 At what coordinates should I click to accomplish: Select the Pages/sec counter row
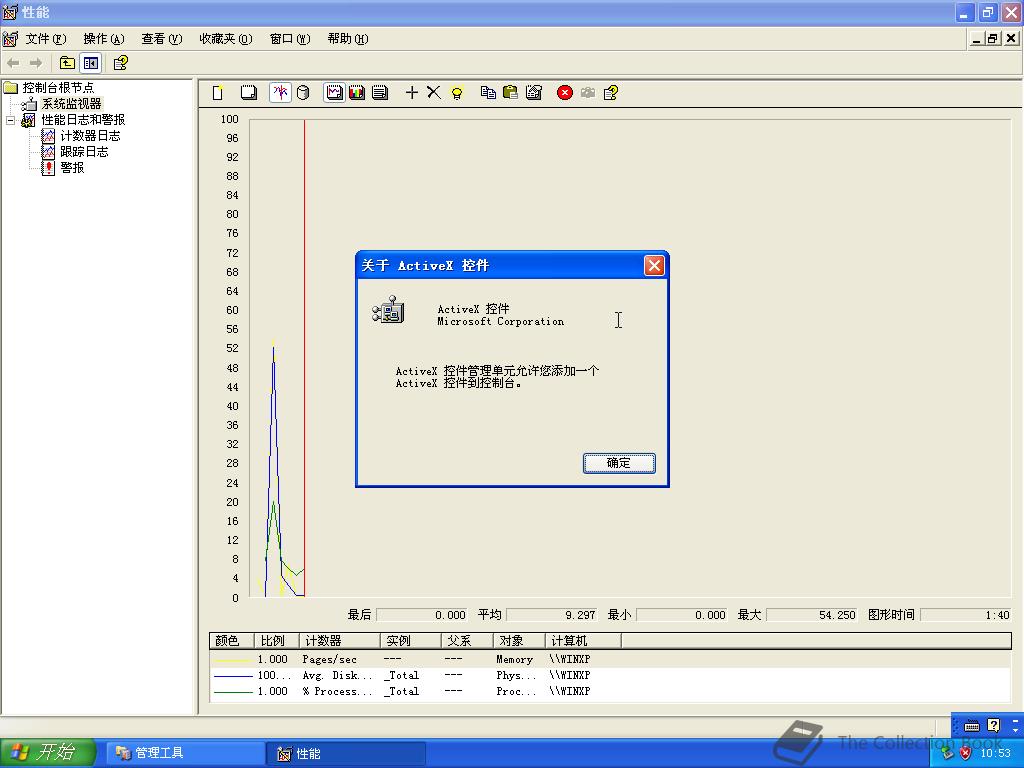click(610, 659)
